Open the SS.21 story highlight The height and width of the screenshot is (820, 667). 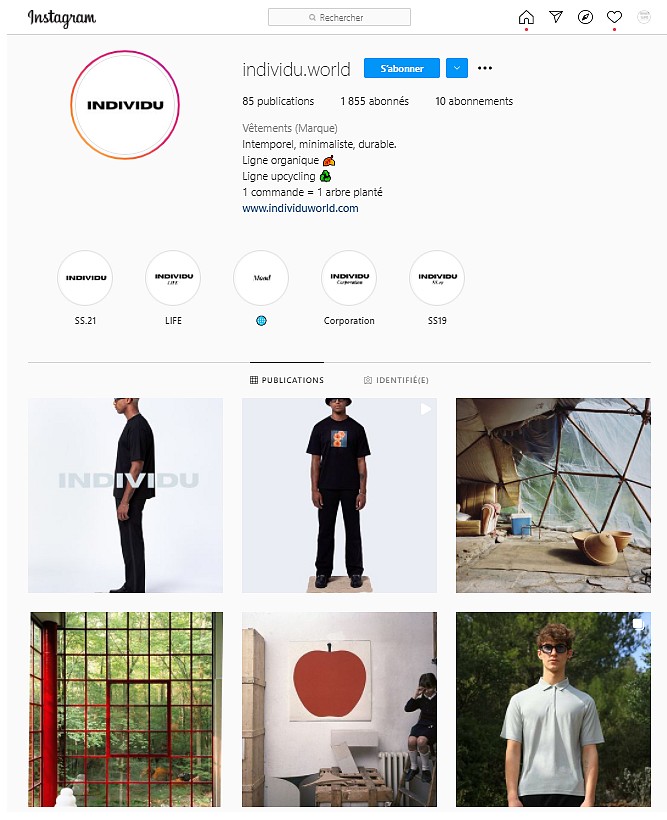[85, 278]
